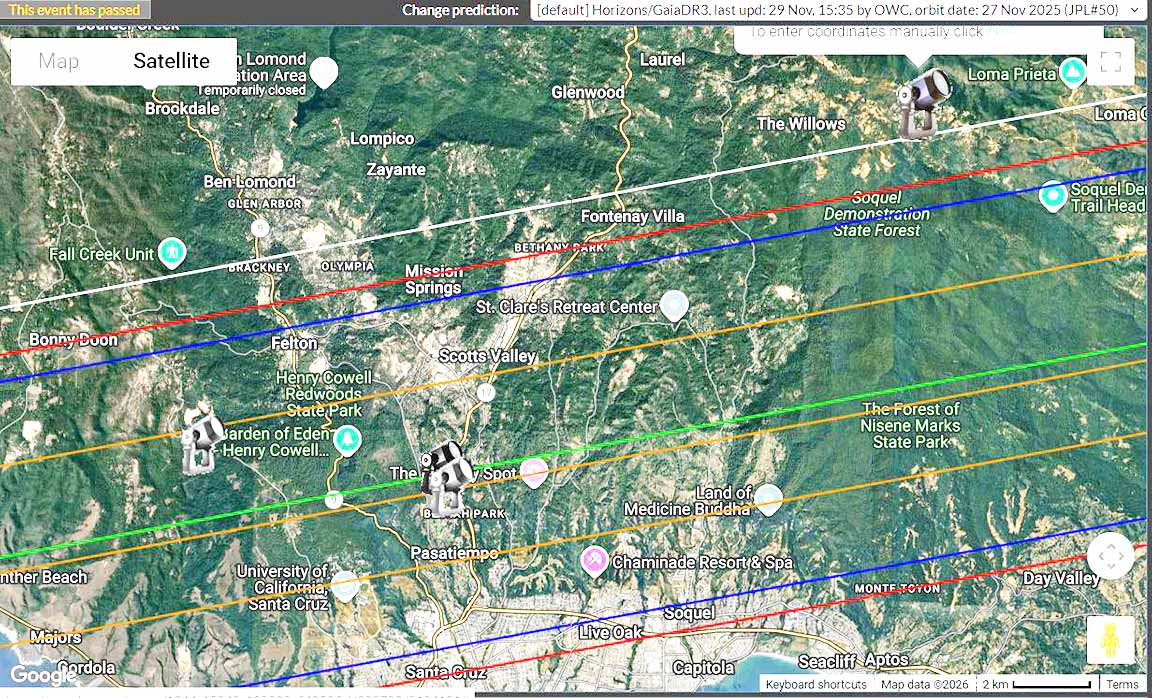Viewport: 1152px width, 698px height.
Task: Click University of California Santa Cruz marker
Action: point(344,585)
